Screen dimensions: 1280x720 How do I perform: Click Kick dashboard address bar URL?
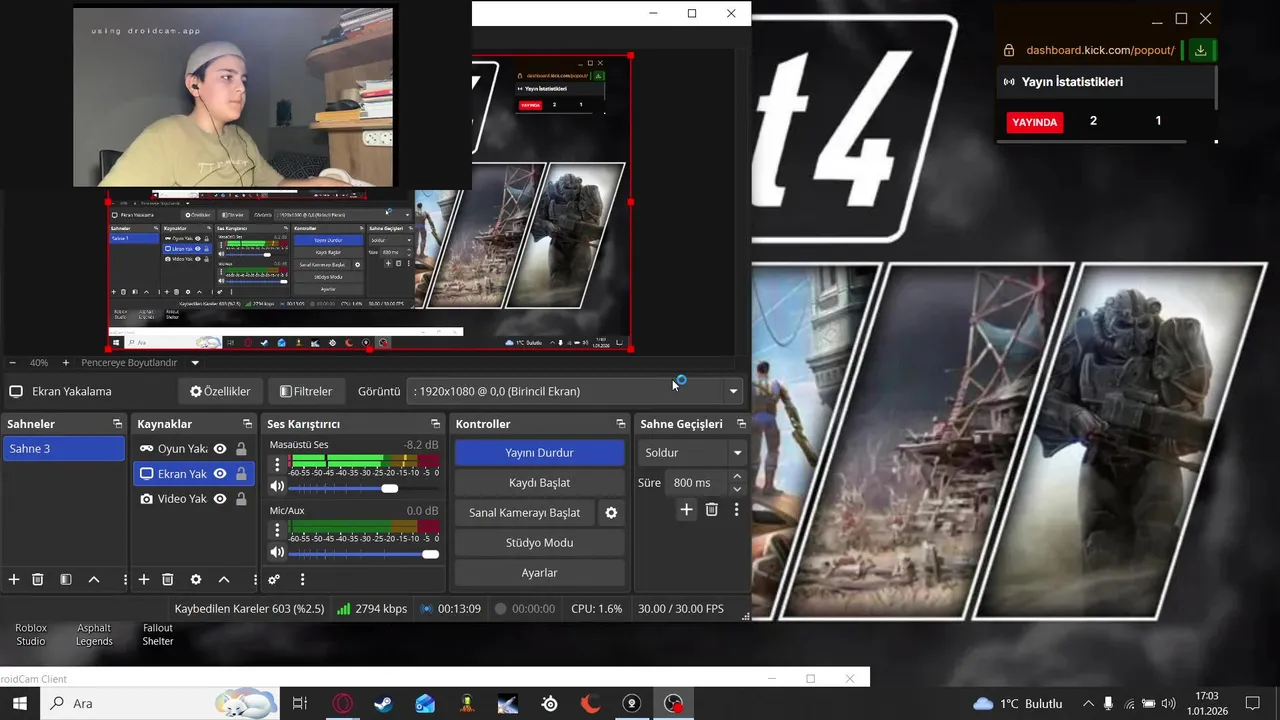(1100, 50)
